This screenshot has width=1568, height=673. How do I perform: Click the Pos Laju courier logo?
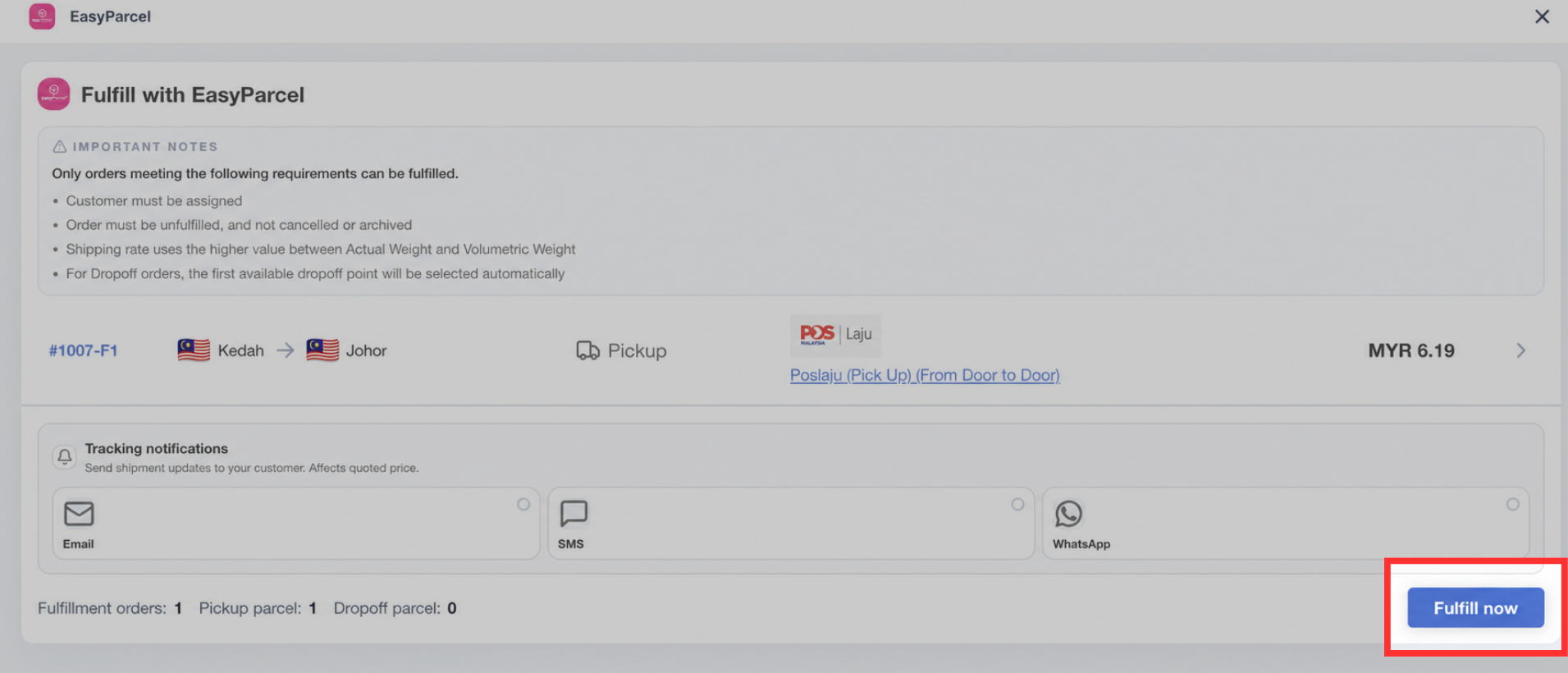point(835,335)
